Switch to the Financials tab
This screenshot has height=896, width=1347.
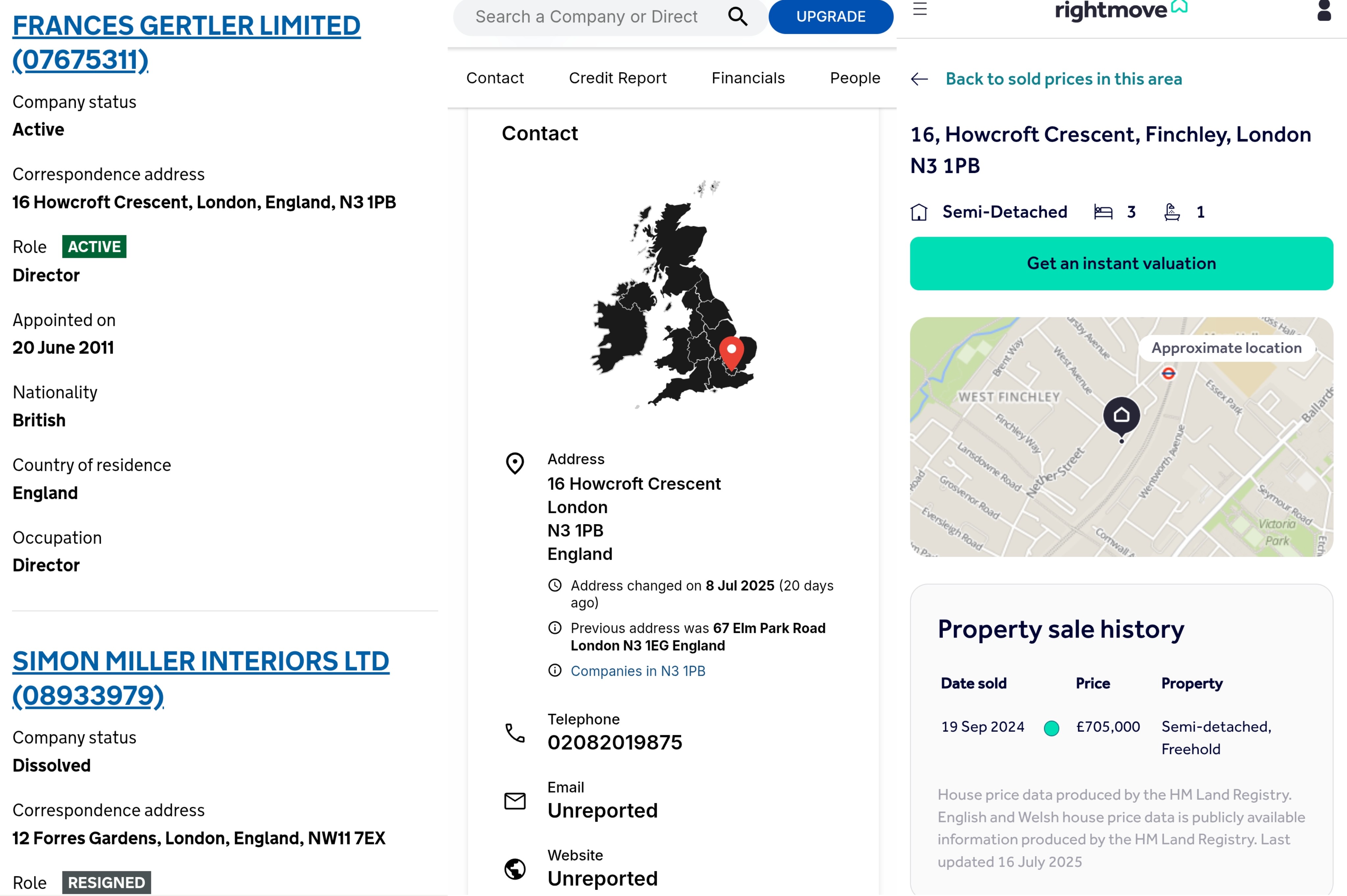(x=748, y=78)
